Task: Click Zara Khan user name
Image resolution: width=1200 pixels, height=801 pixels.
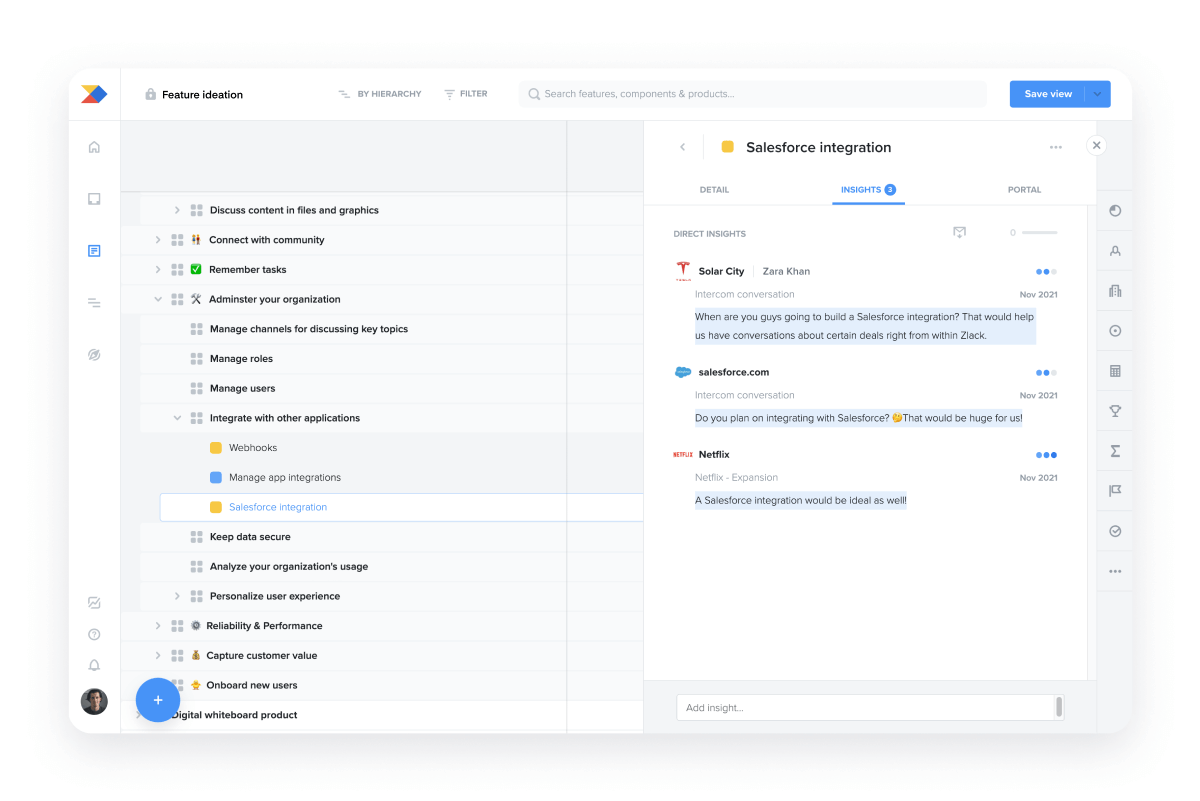Action: 786,271
